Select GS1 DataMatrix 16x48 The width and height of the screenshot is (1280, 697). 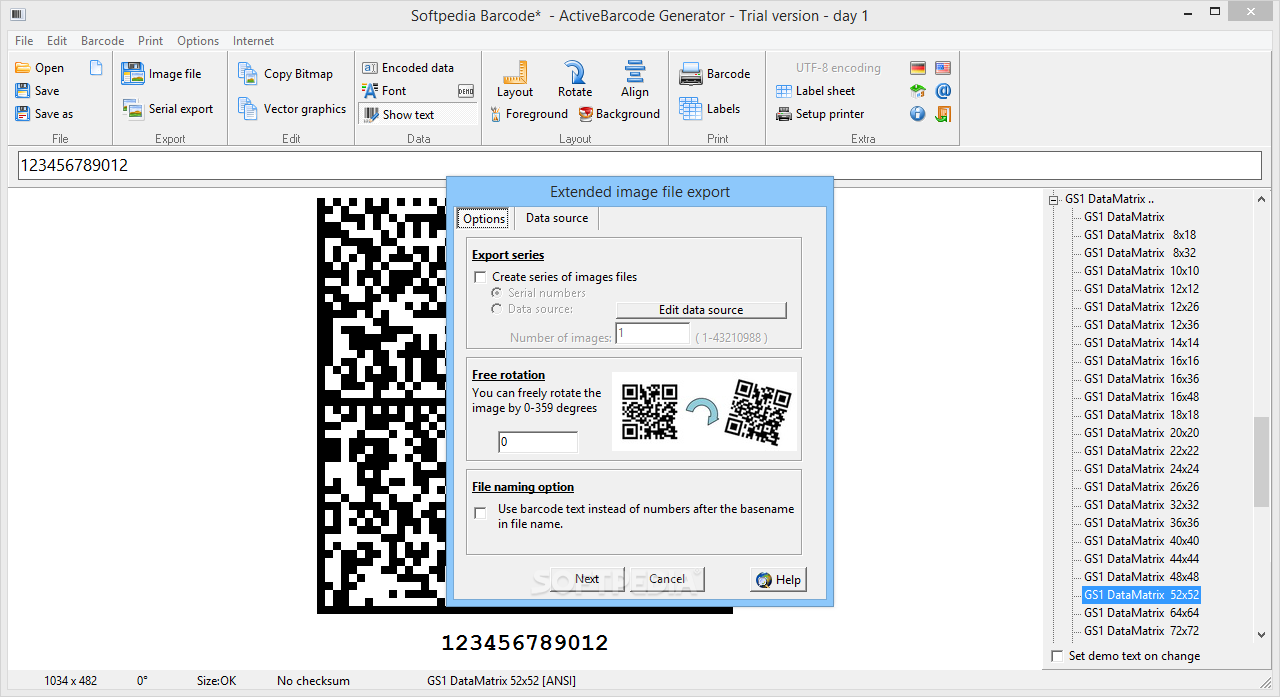1141,397
